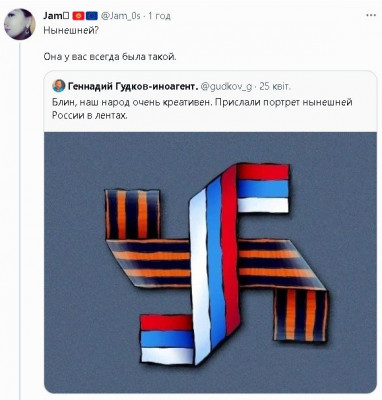Click quoted author Геннадий Гудков-иноагент name

pyautogui.click(x=133, y=87)
